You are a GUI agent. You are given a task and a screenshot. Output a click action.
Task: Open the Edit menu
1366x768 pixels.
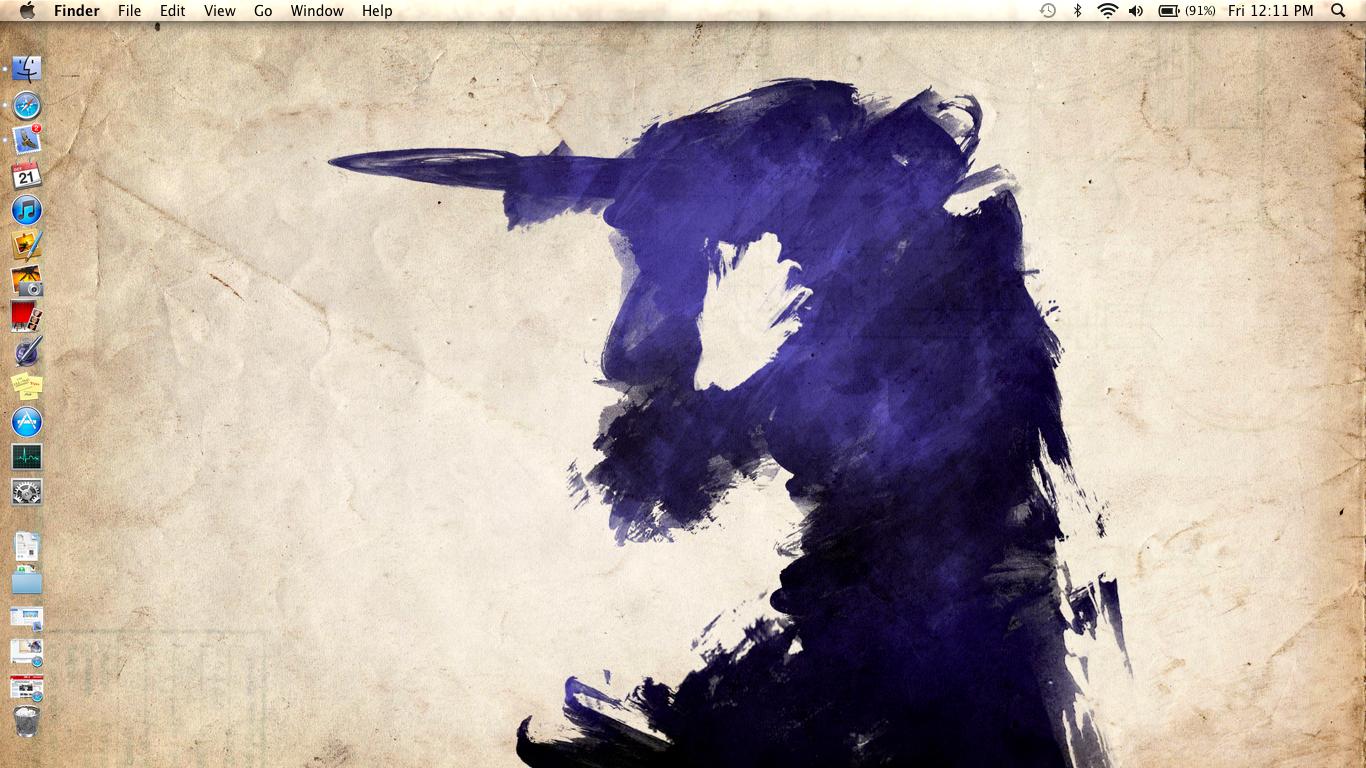pos(173,11)
